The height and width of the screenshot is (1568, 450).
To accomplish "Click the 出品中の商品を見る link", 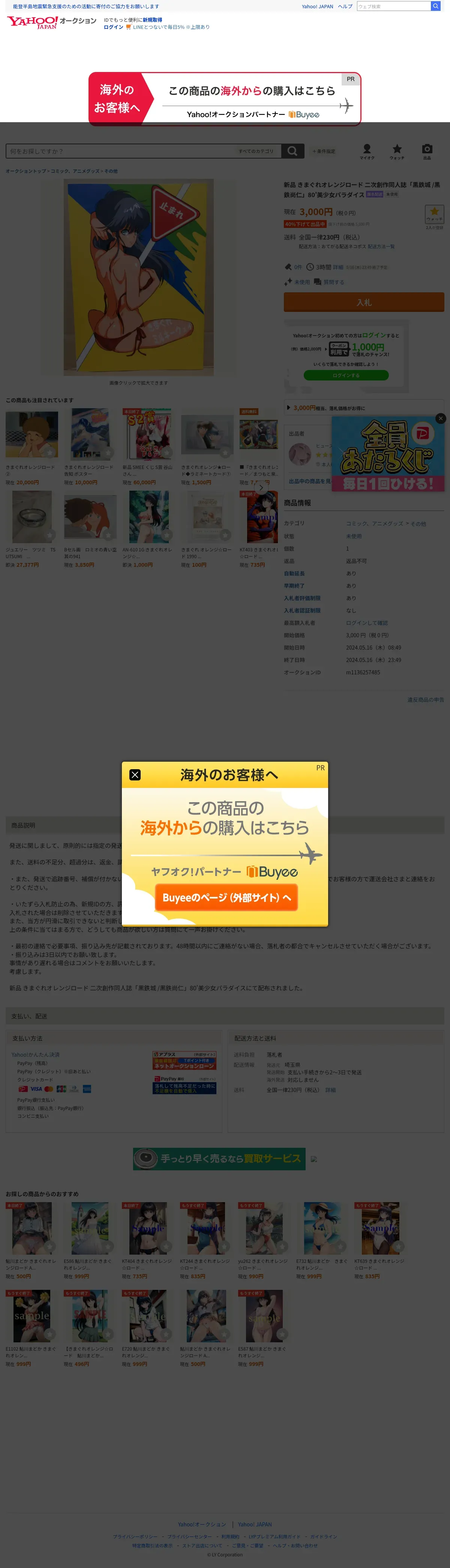I will tap(310, 481).
